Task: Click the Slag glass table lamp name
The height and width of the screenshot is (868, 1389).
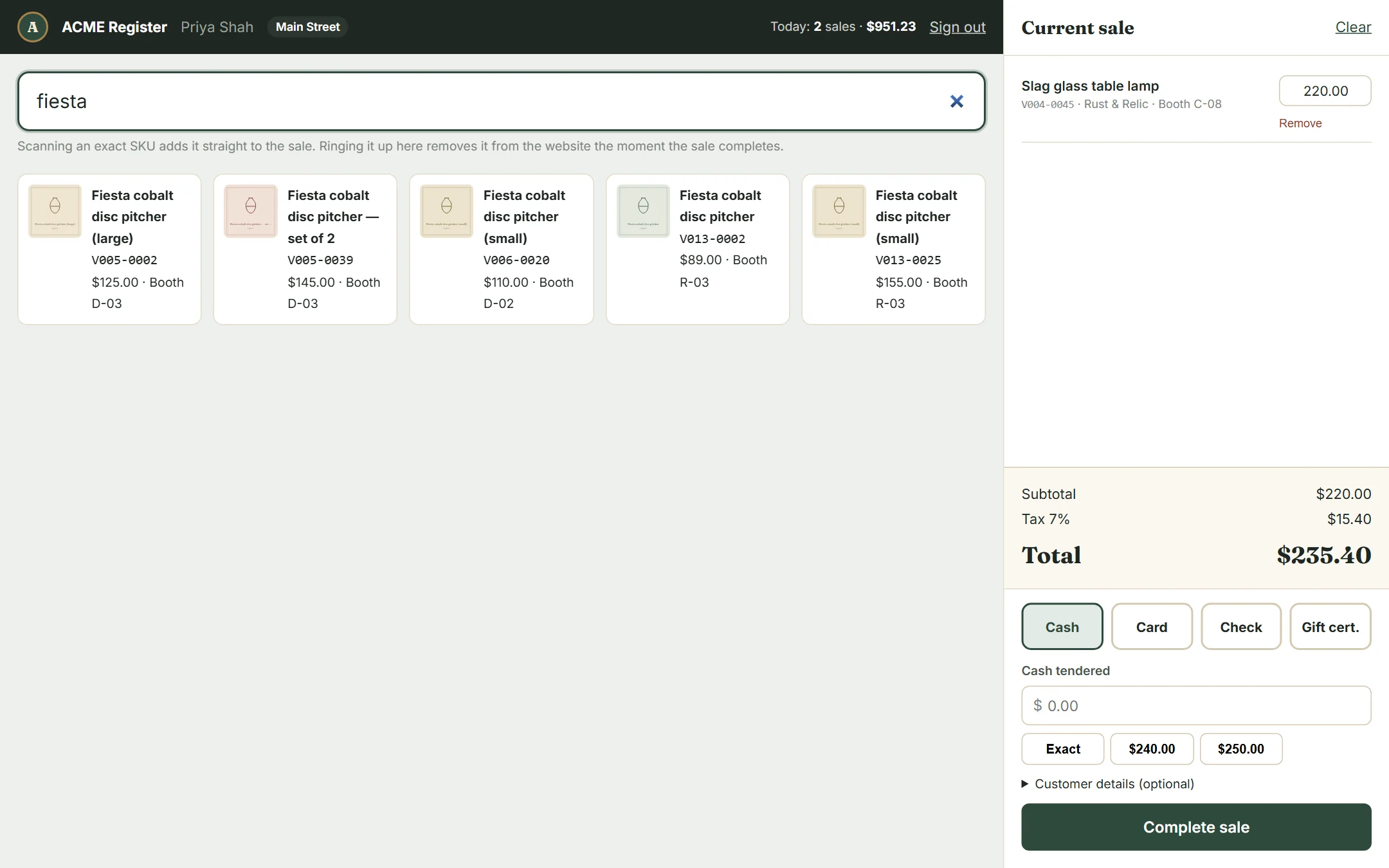Action: click(1090, 86)
